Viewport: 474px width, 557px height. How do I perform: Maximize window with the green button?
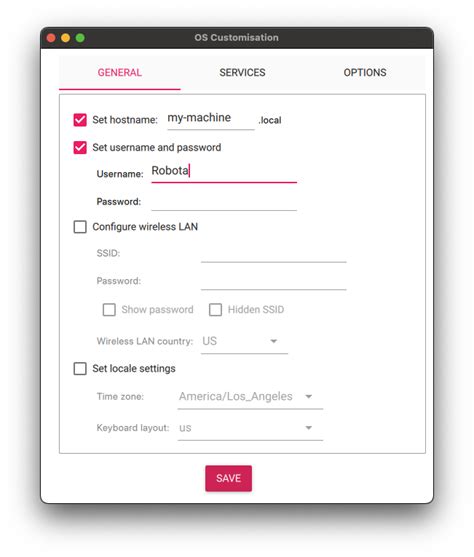pyautogui.click(x=80, y=38)
